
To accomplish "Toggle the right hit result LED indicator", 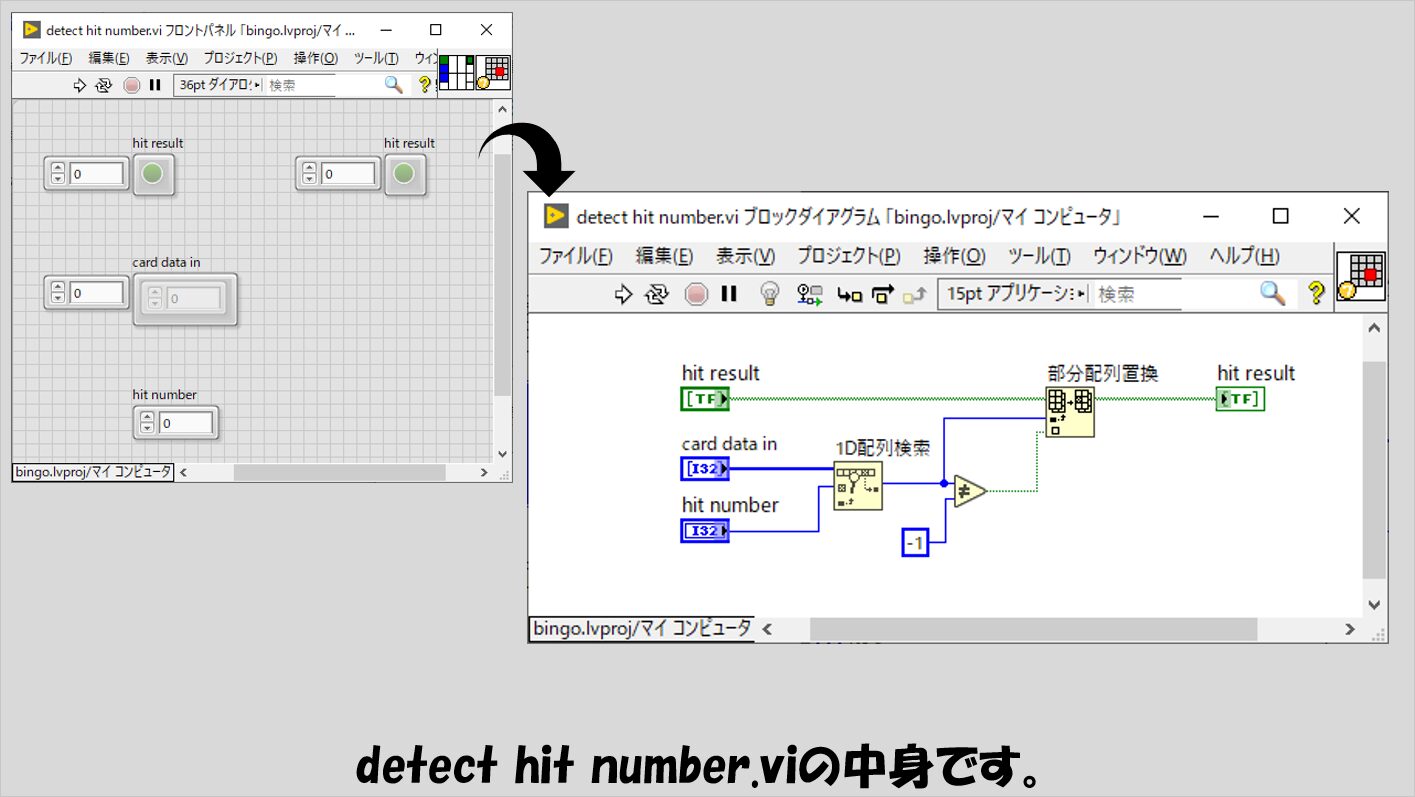I will point(404,175).
